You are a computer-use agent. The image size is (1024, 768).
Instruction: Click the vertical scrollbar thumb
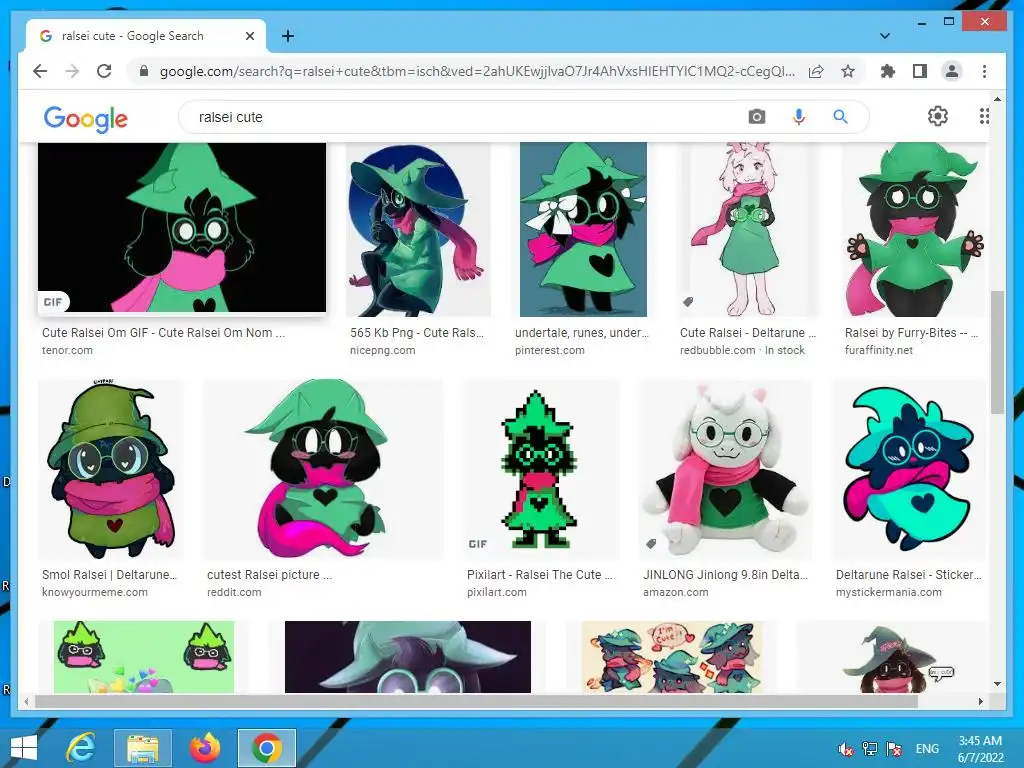pyautogui.click(x=997, y=351)
